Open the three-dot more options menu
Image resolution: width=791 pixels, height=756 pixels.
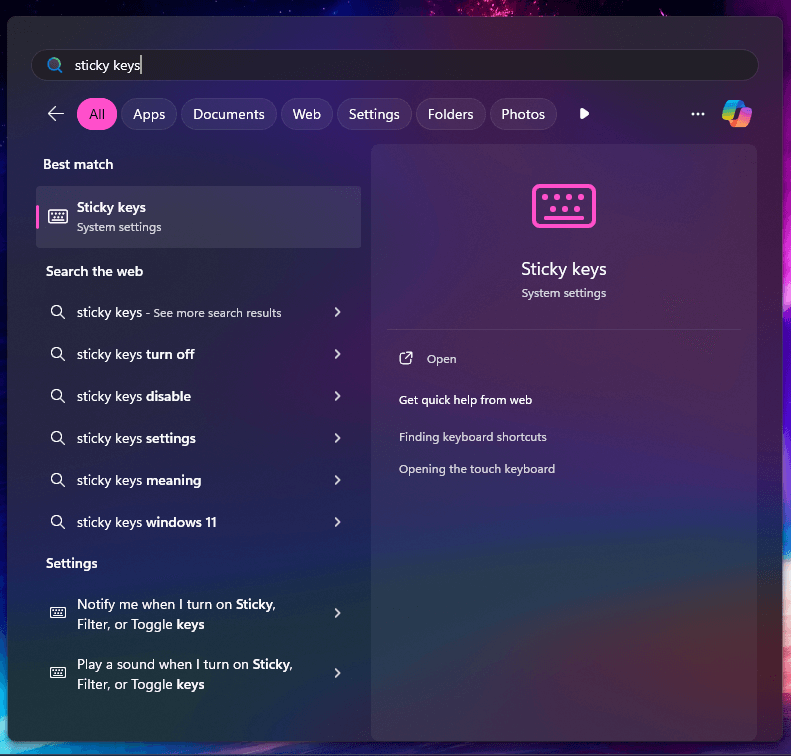(698, 114)
